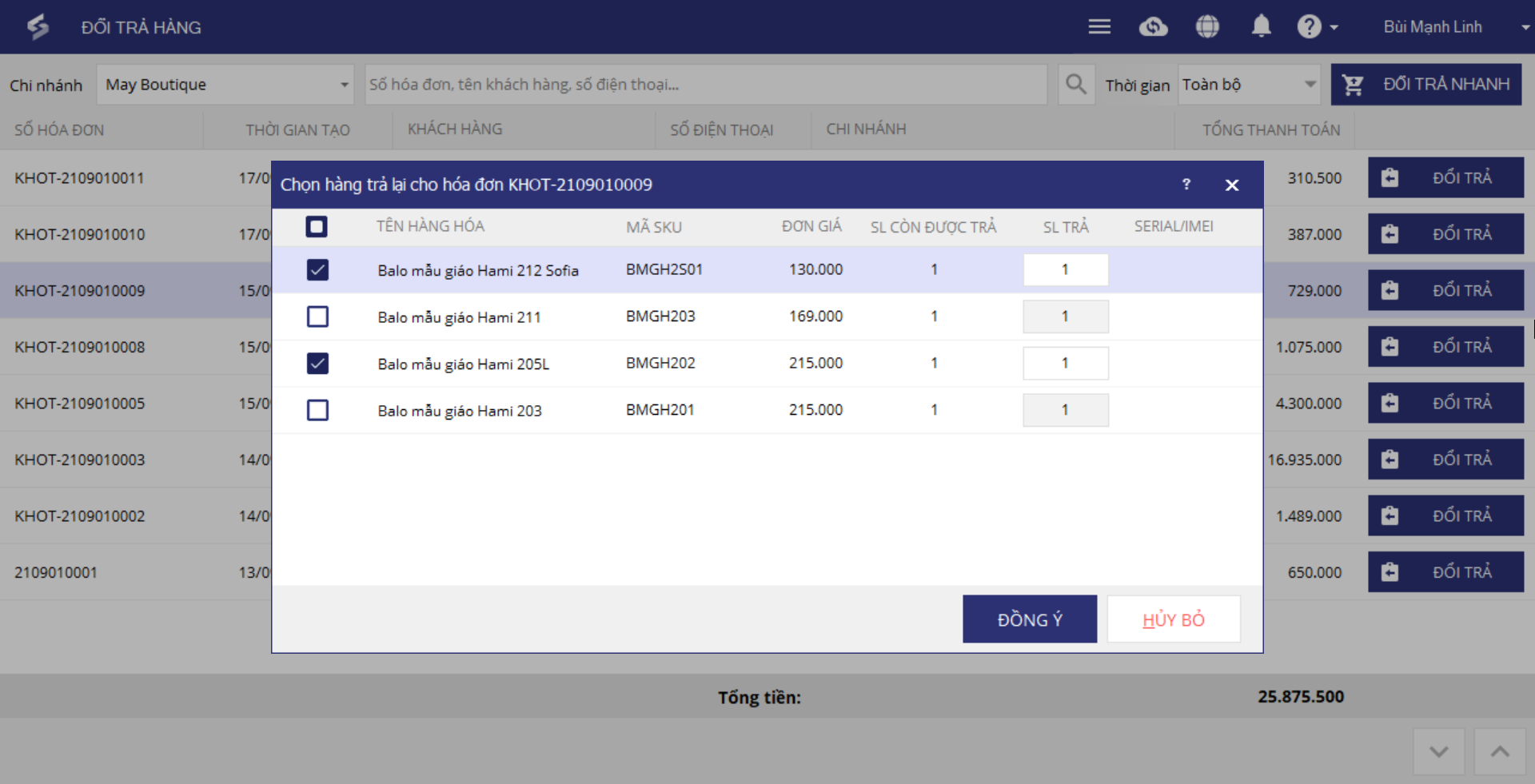Screen dimensions: 1535x784
Task: Click SL TRẢ field for Hami 205L
Action: coord(1065,364)
